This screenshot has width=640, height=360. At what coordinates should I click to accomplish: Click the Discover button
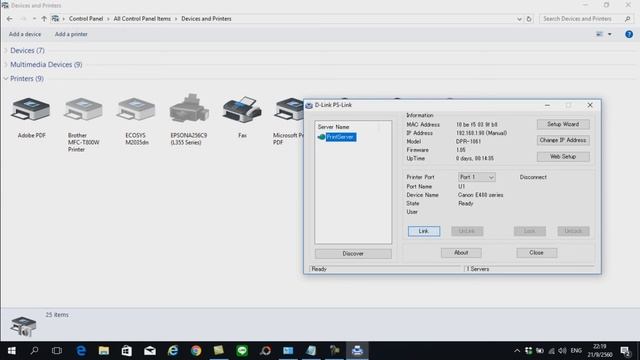(353, 253)
